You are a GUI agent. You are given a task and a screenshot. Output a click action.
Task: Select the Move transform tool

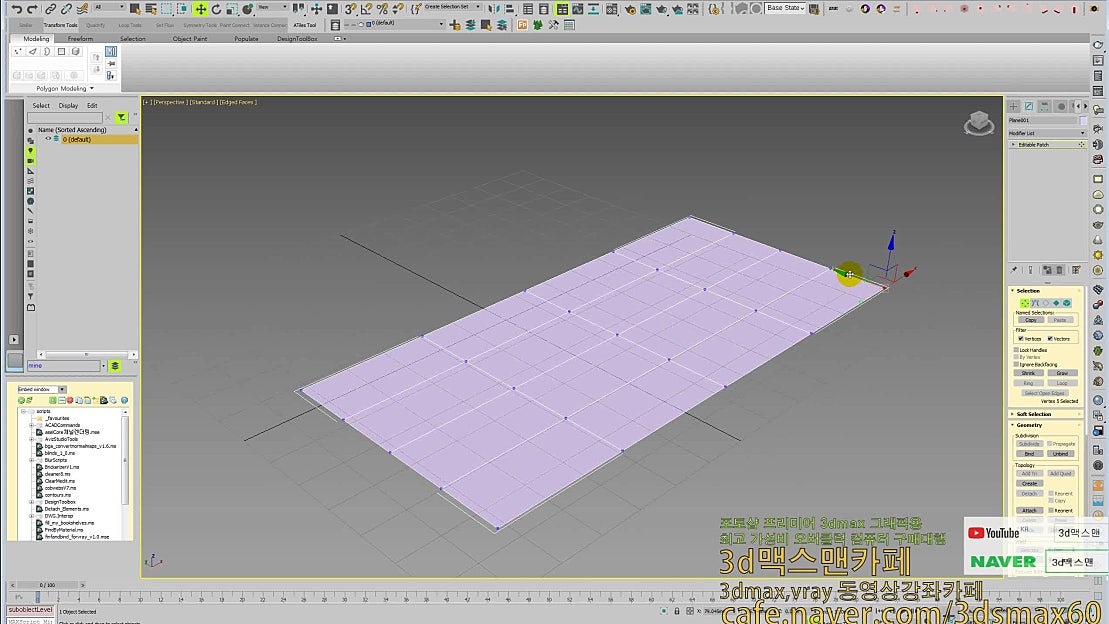coord(201,9)
